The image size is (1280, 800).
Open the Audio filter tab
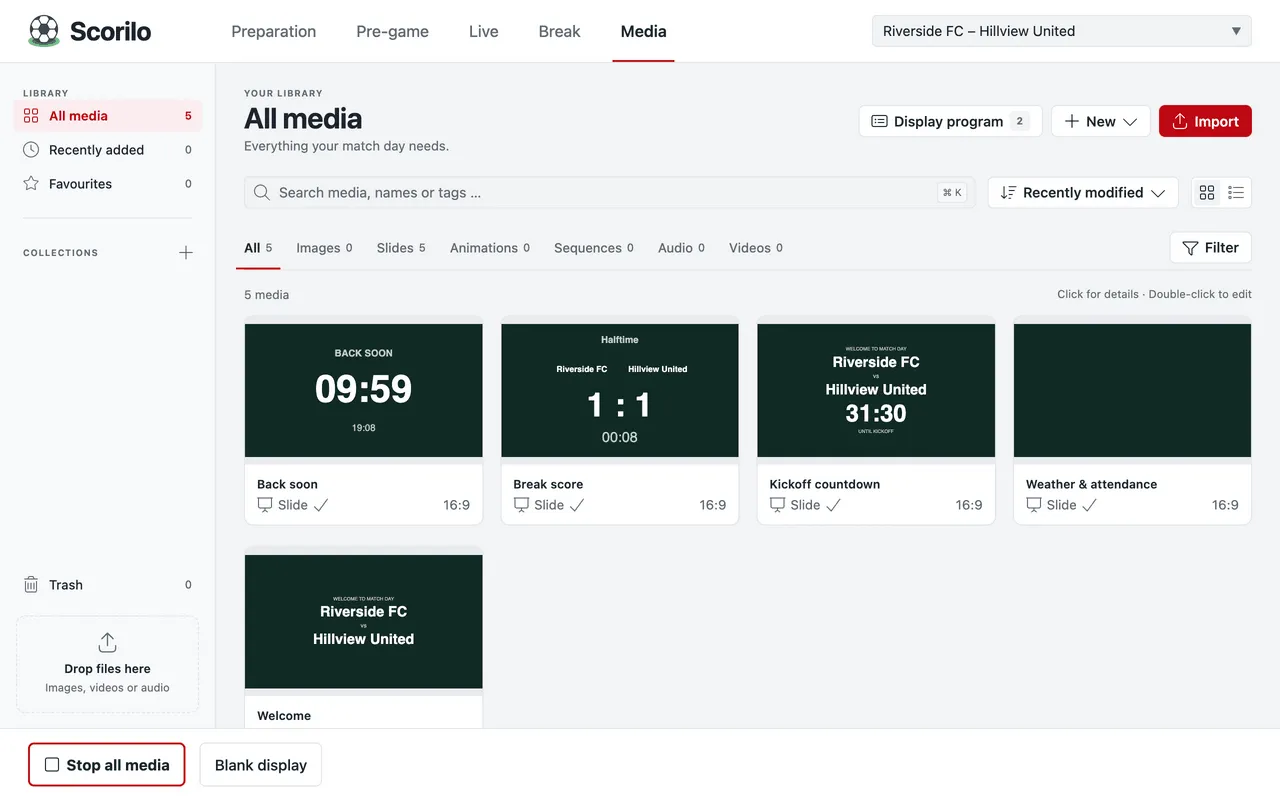(x=681, y=248)
